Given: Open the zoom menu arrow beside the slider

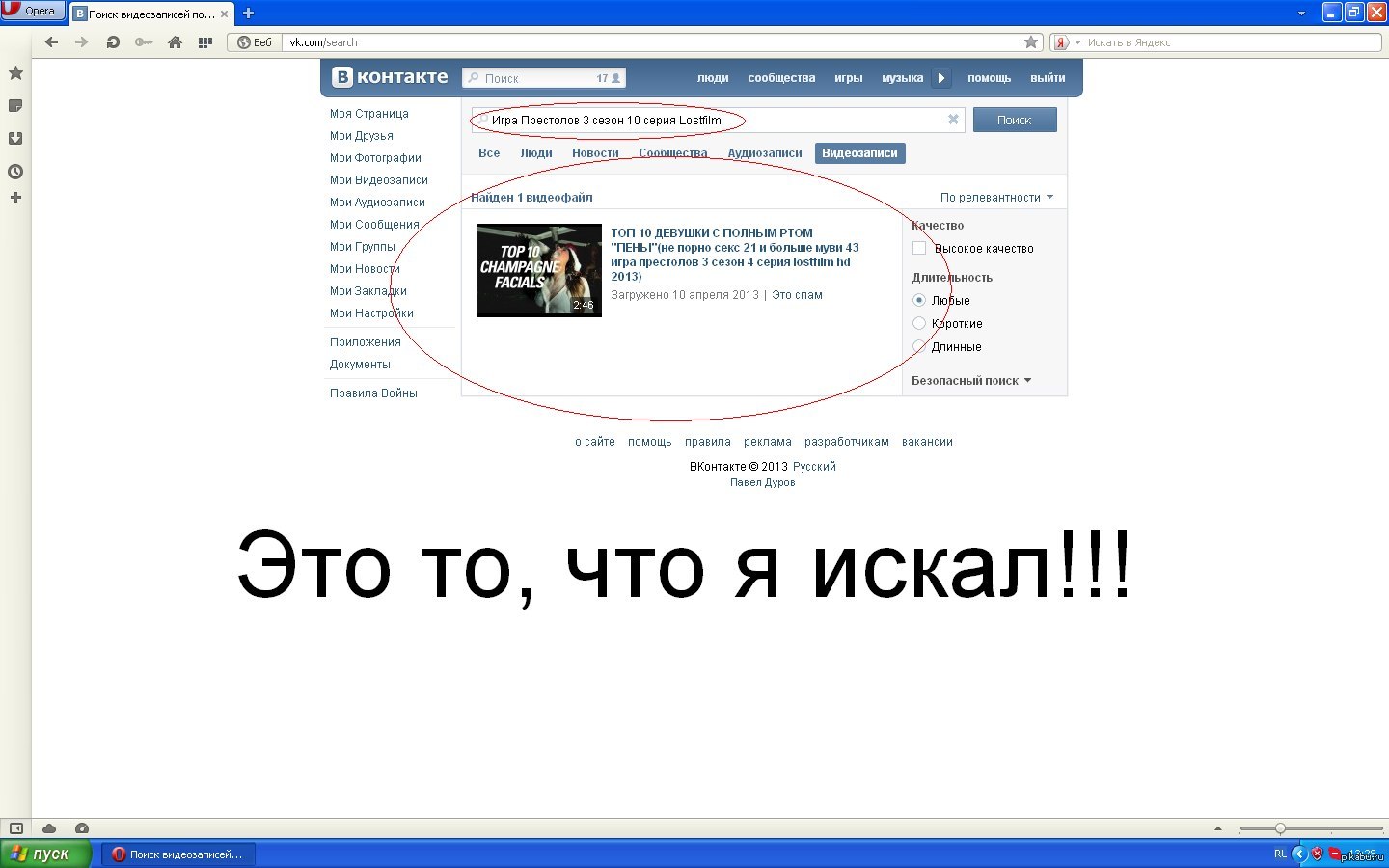Looking at the screenshot, I should tap(1217, 828).
